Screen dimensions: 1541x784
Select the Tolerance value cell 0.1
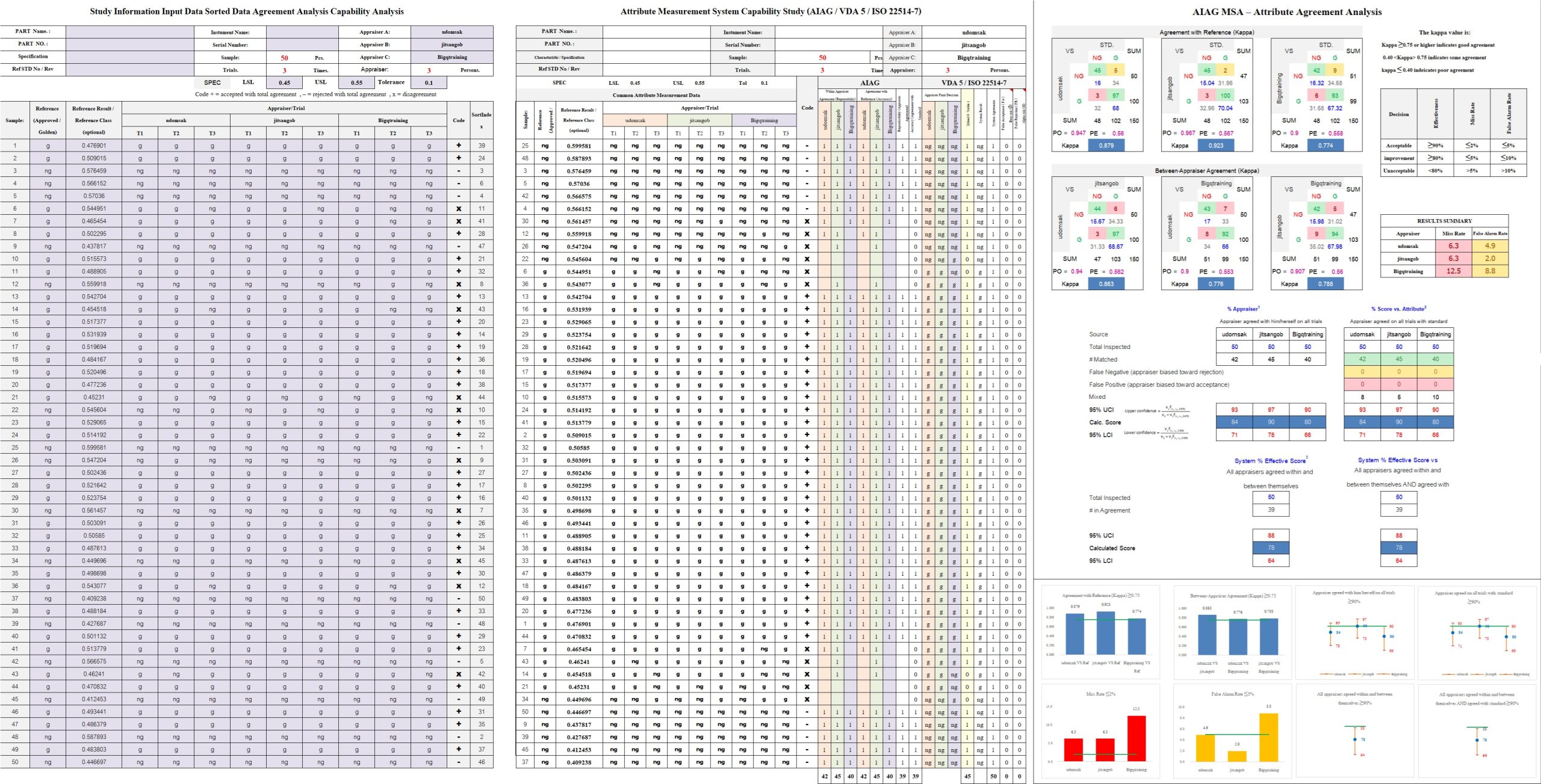coord(429,83)
